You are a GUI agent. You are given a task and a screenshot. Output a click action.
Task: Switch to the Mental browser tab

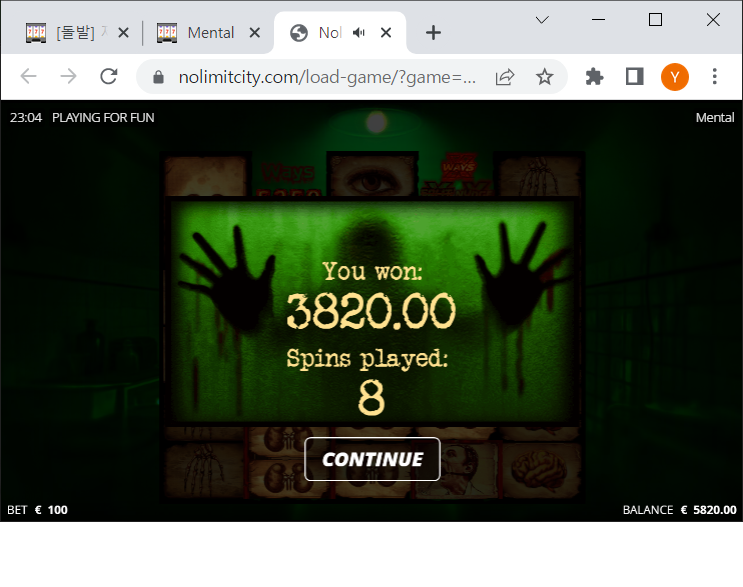208,33
